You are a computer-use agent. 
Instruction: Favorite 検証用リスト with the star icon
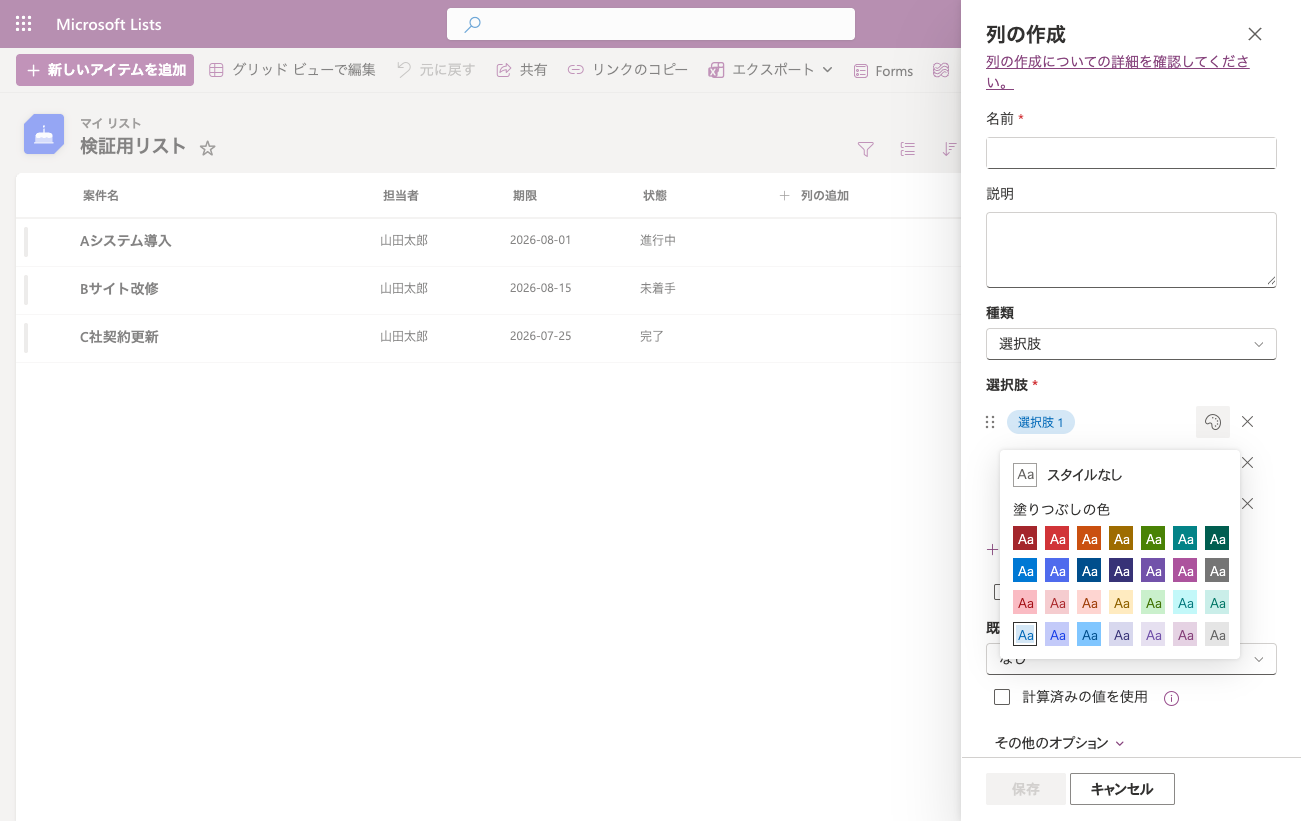point(208,148)
